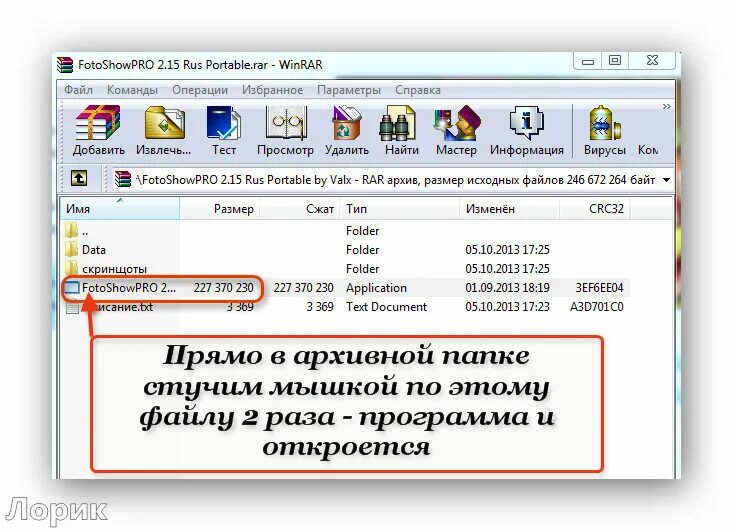This screenshot has width=733, height=531.
Task: Select the Data folder icon
Action: (72, 249)
